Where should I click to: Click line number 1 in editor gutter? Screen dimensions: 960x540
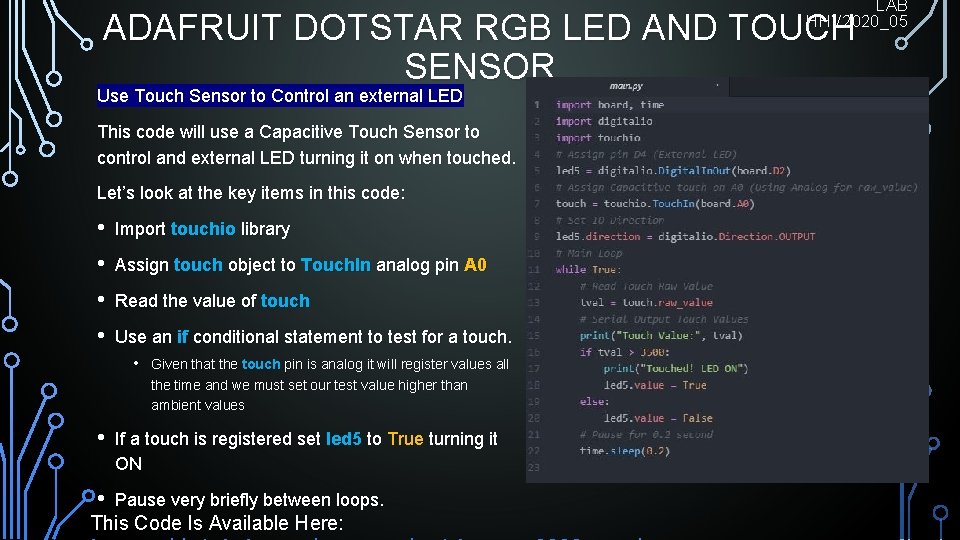(537, 105)
